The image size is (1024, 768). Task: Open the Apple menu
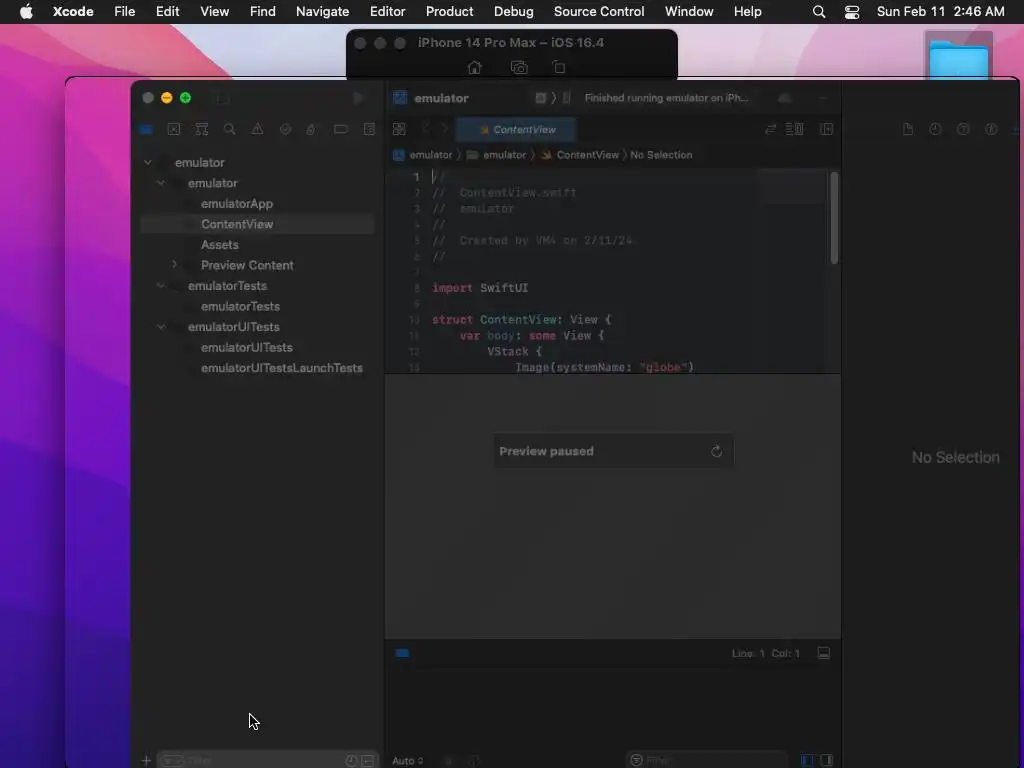(26, 12)
